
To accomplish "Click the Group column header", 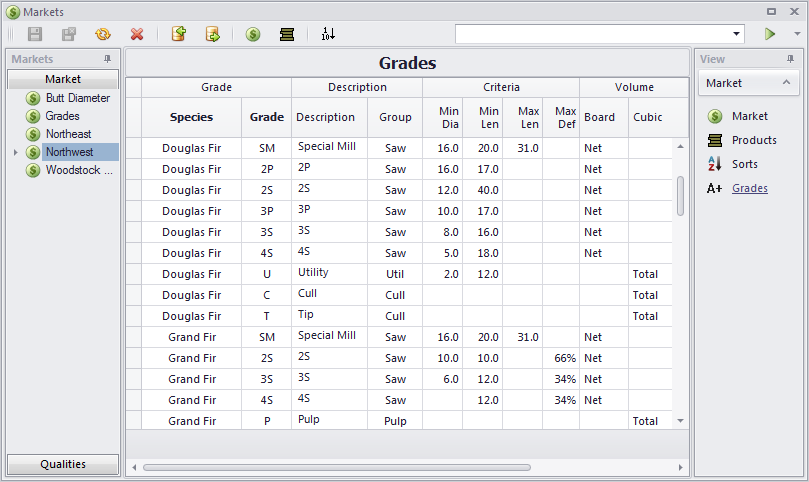I will (x=395, y=117).
